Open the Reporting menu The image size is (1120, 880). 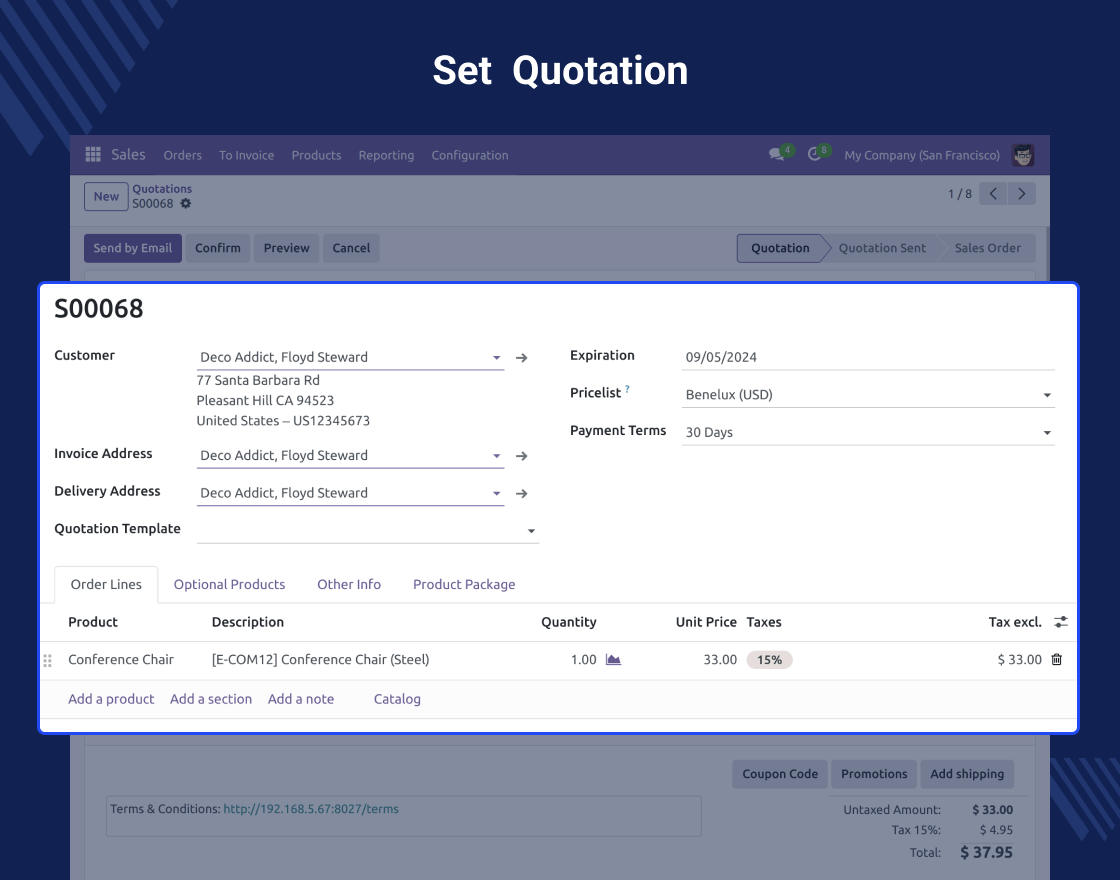(x=386, y=155)
